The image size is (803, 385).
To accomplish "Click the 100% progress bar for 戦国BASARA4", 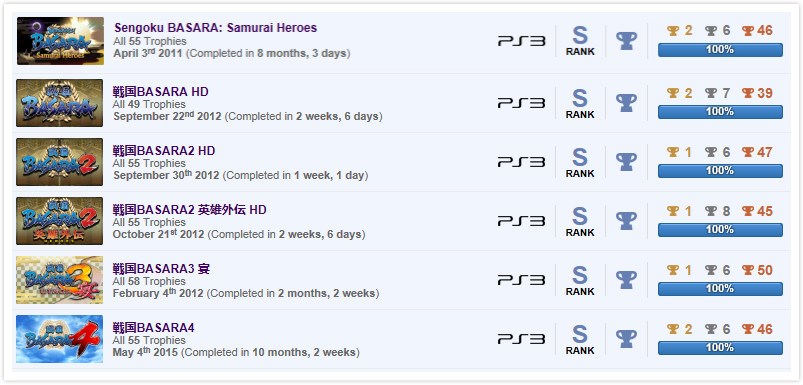I will (720, 348).
